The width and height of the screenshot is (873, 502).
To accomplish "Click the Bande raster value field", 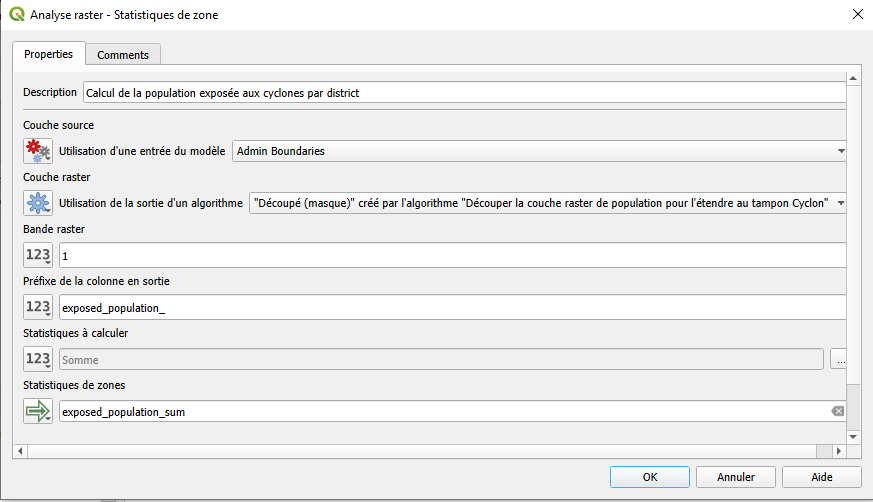I will (450, 256).
